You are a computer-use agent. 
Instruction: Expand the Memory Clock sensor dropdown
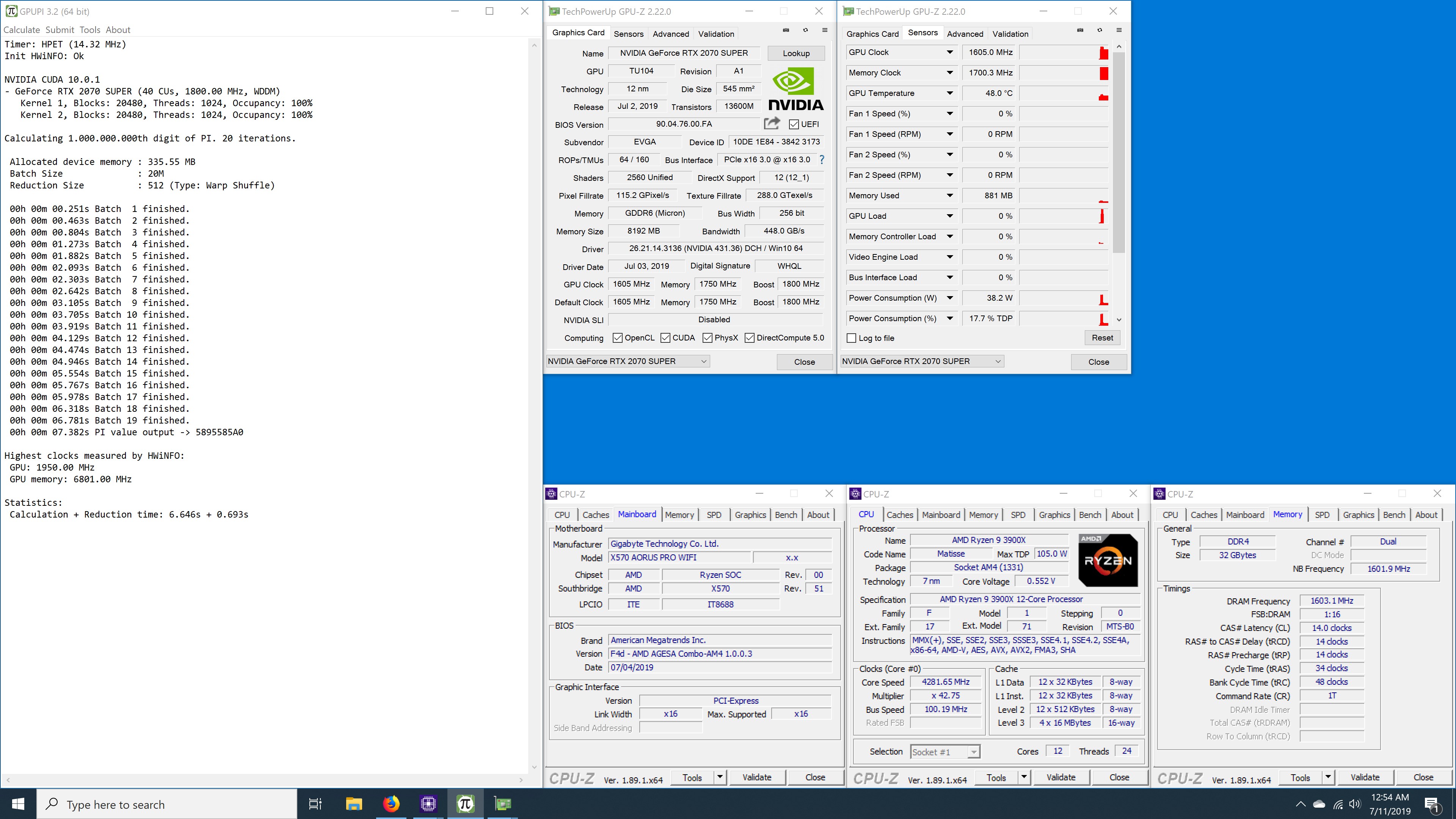(949, 72)
